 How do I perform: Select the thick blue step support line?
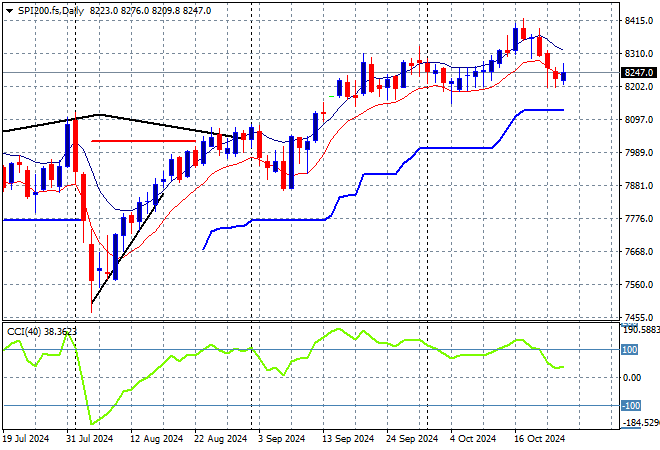pyautogui.click(x=456, y=148)
